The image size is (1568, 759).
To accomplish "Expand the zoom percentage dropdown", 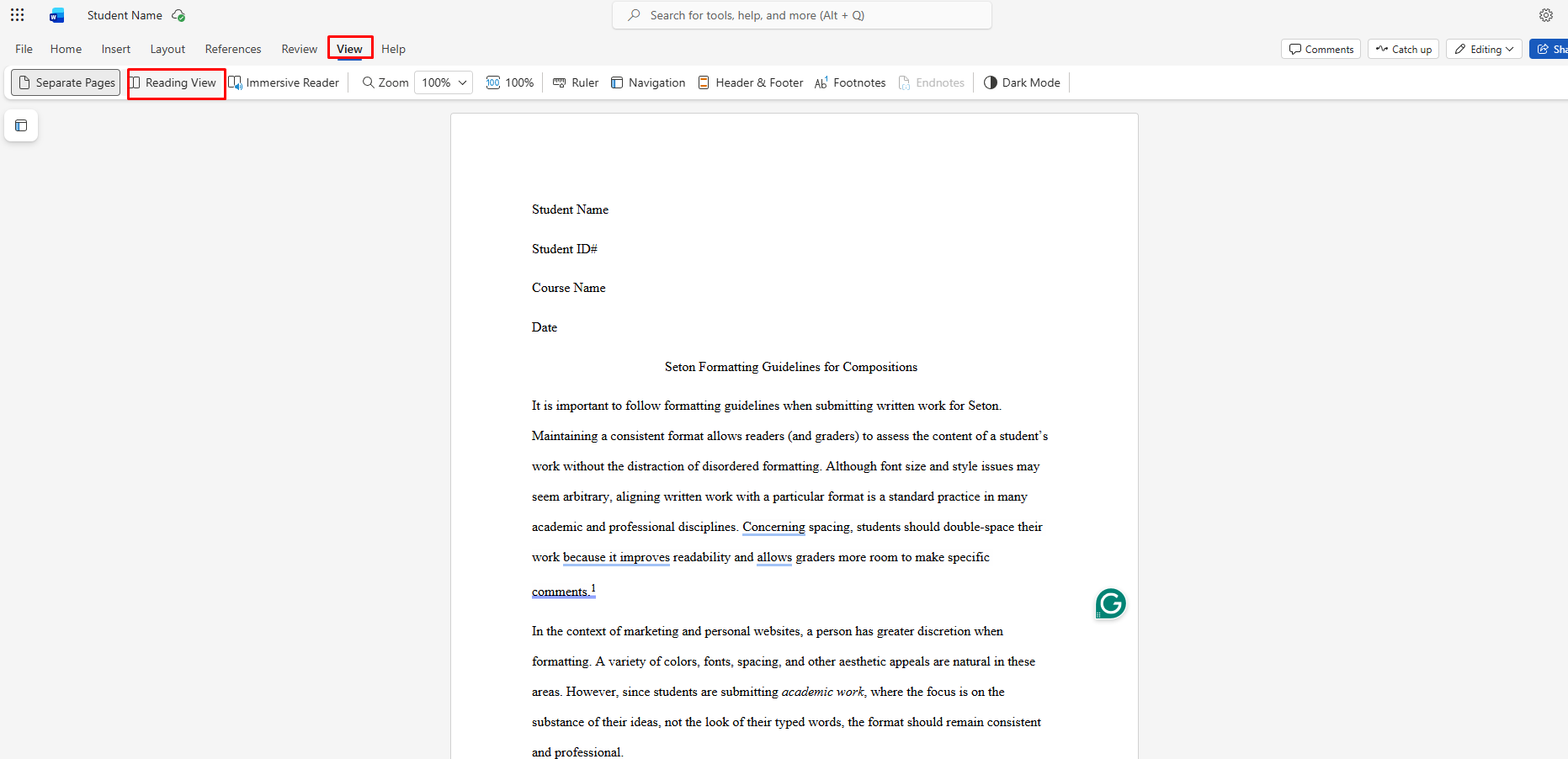I will point(462,82).
